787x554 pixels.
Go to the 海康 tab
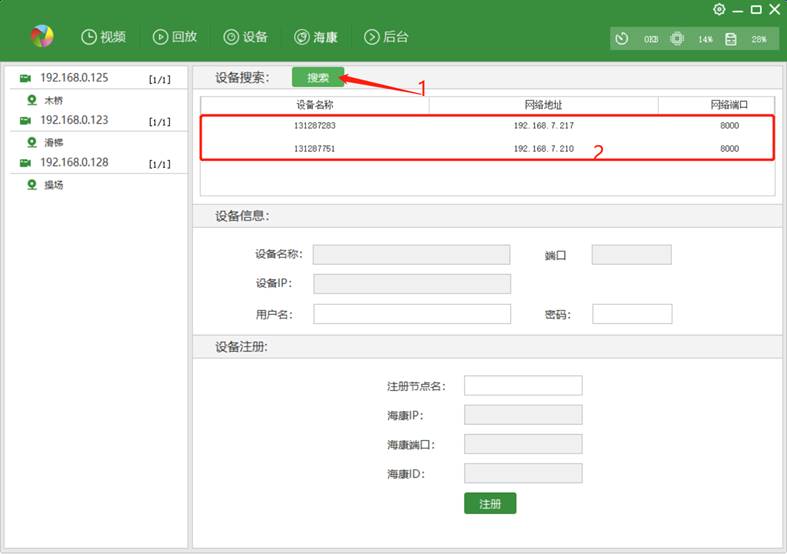pyautogui.click(x=316, y=37)
